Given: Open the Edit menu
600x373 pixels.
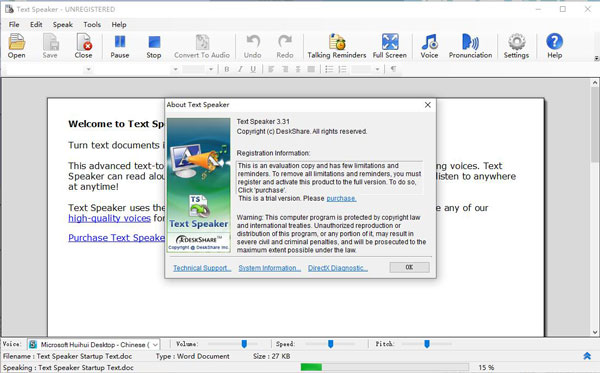Looking at the screenshot, I should point(36,24).
